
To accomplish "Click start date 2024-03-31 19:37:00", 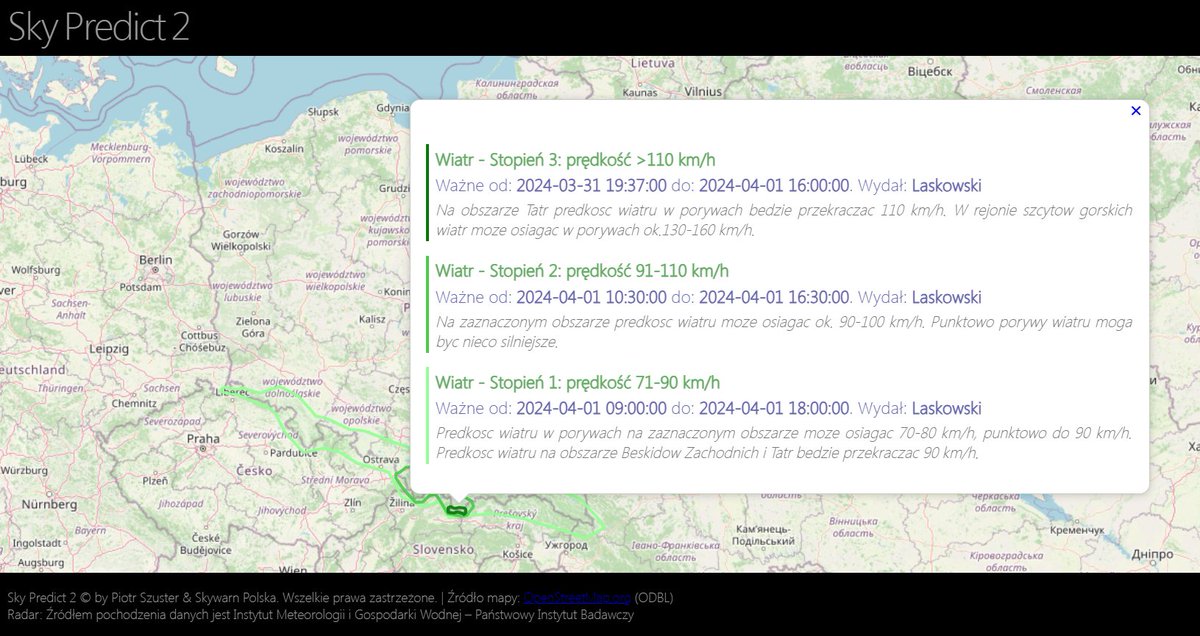I will [591, 186].
